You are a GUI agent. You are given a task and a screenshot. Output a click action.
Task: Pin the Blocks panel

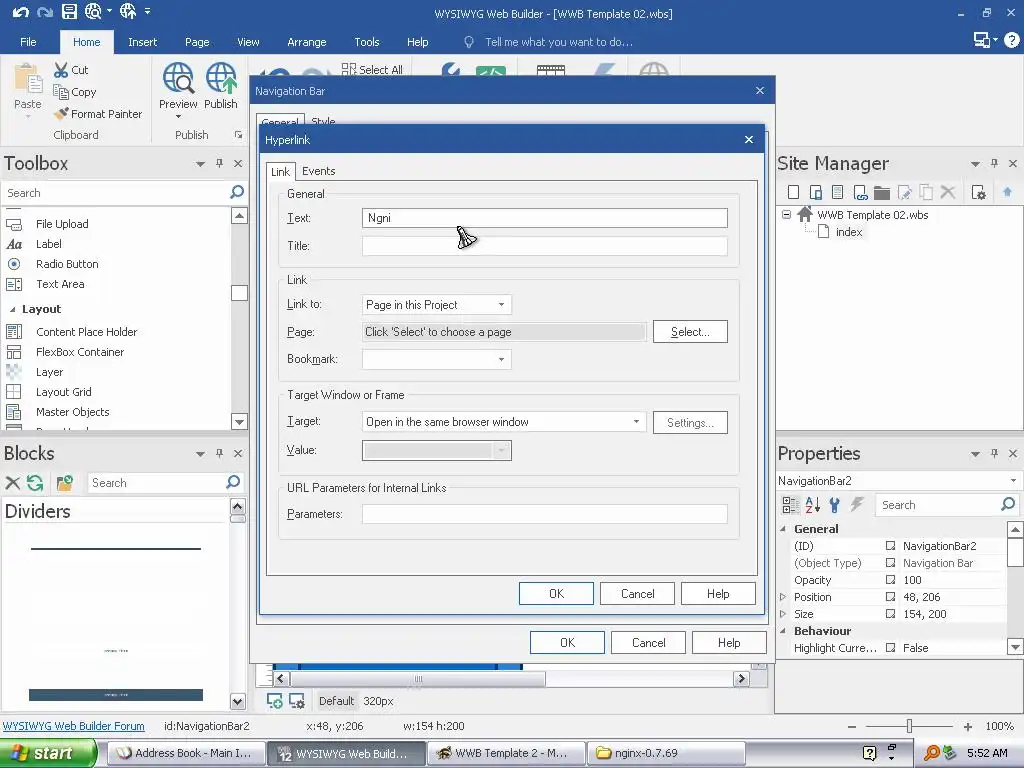pyautogui.click(x=219, y=453)
